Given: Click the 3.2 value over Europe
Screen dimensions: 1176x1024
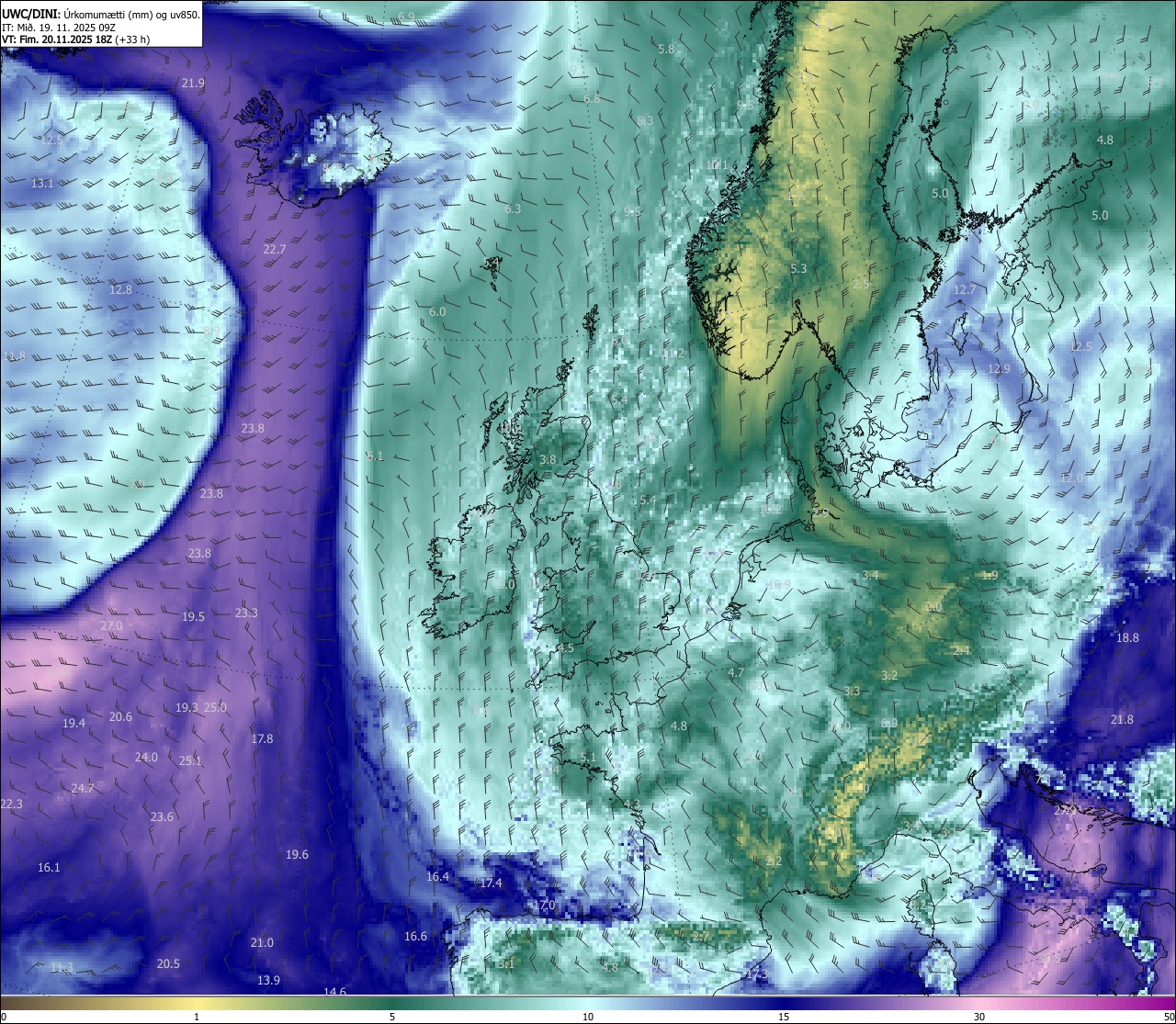Looking at the screenshot, I should pyautogui.click(x=889, y=675).
